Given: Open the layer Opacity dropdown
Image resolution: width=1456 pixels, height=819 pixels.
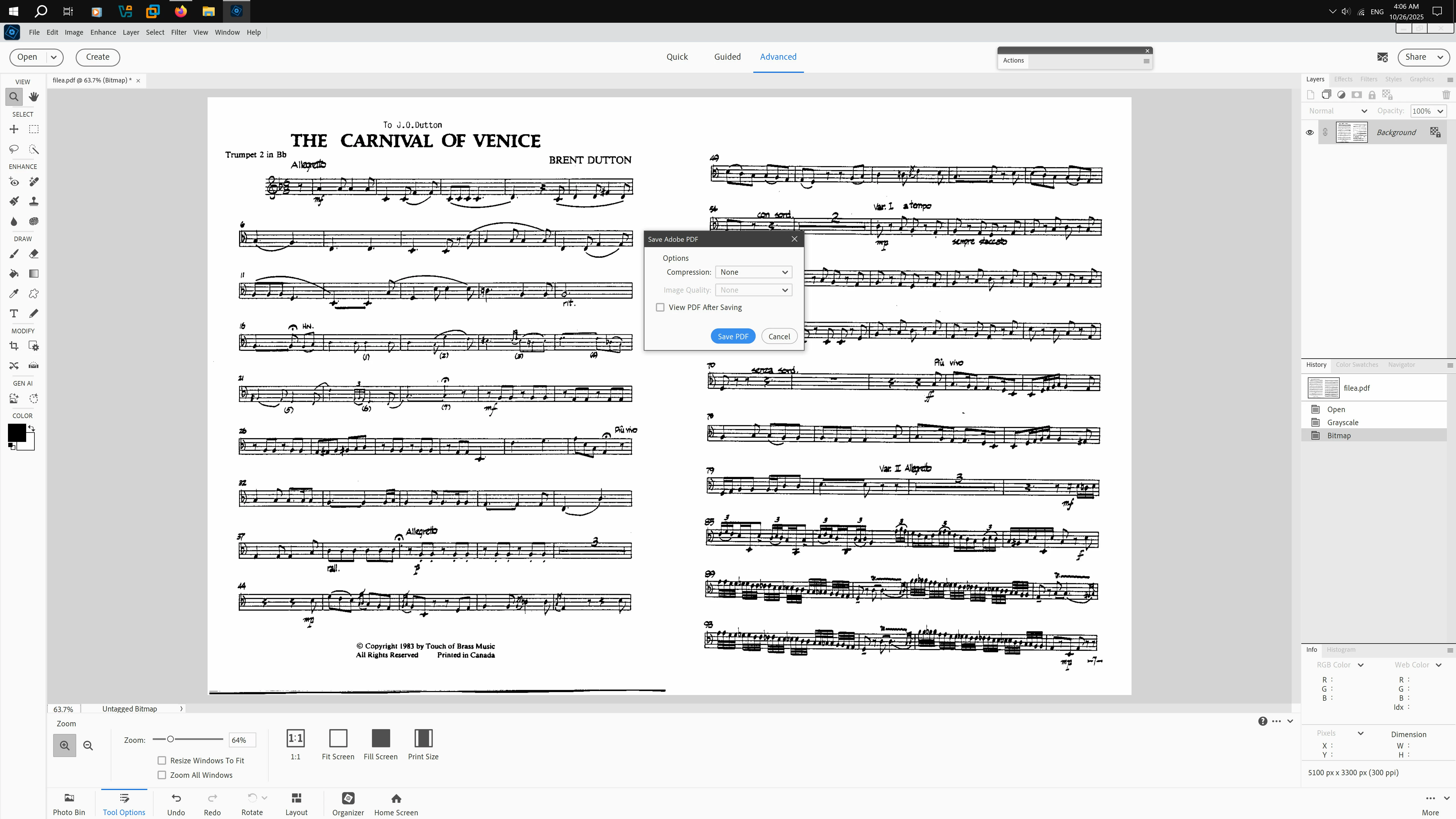Looking at the screenshot, I should pos(1440,111).
